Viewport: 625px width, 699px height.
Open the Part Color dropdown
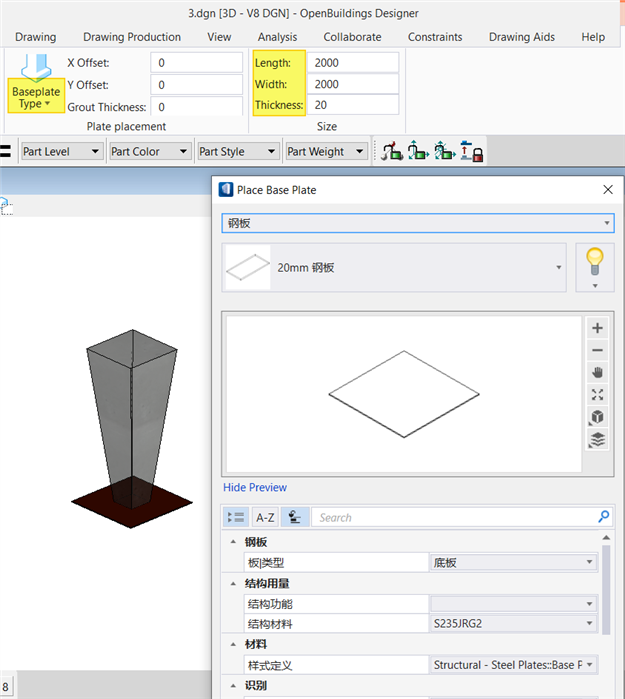coord(150,152)
